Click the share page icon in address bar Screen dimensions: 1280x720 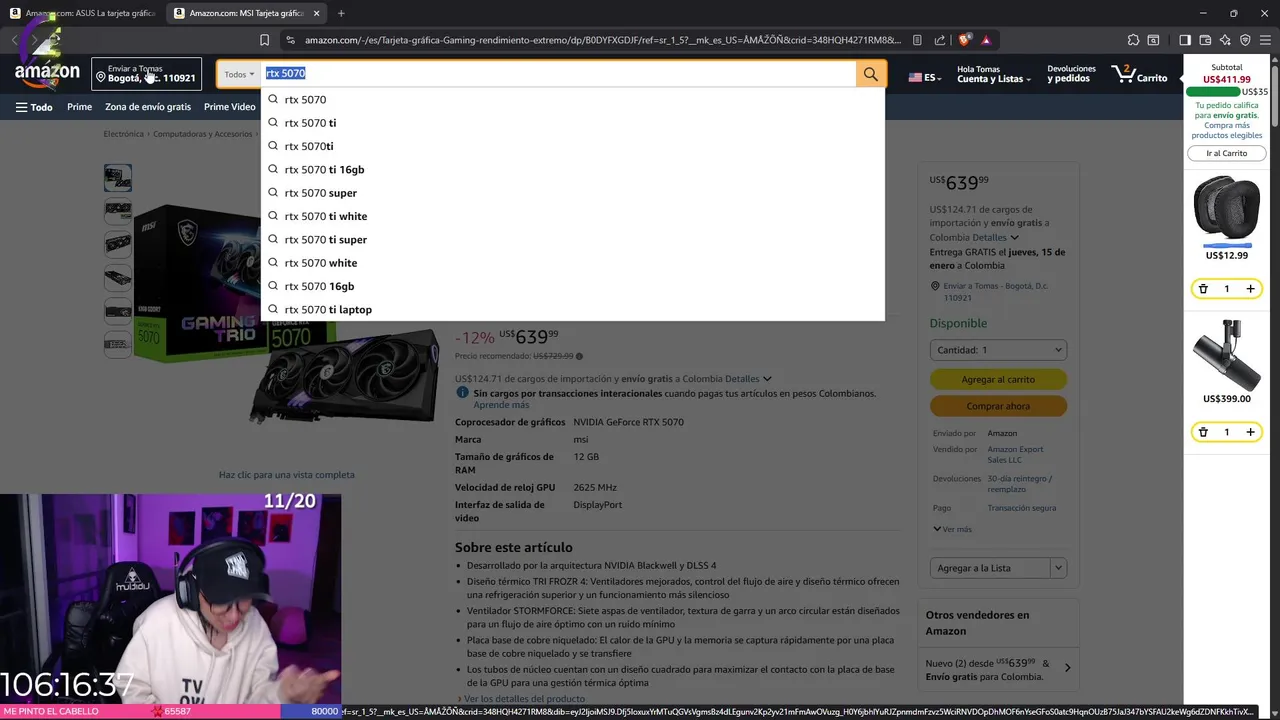pyautogui.click(x=939, y=40)
